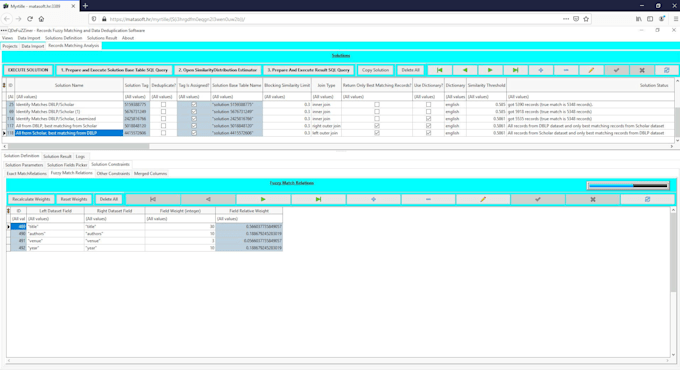Go to next record in Solutions navigator
680x370 pixels.
tap(490, 70)
